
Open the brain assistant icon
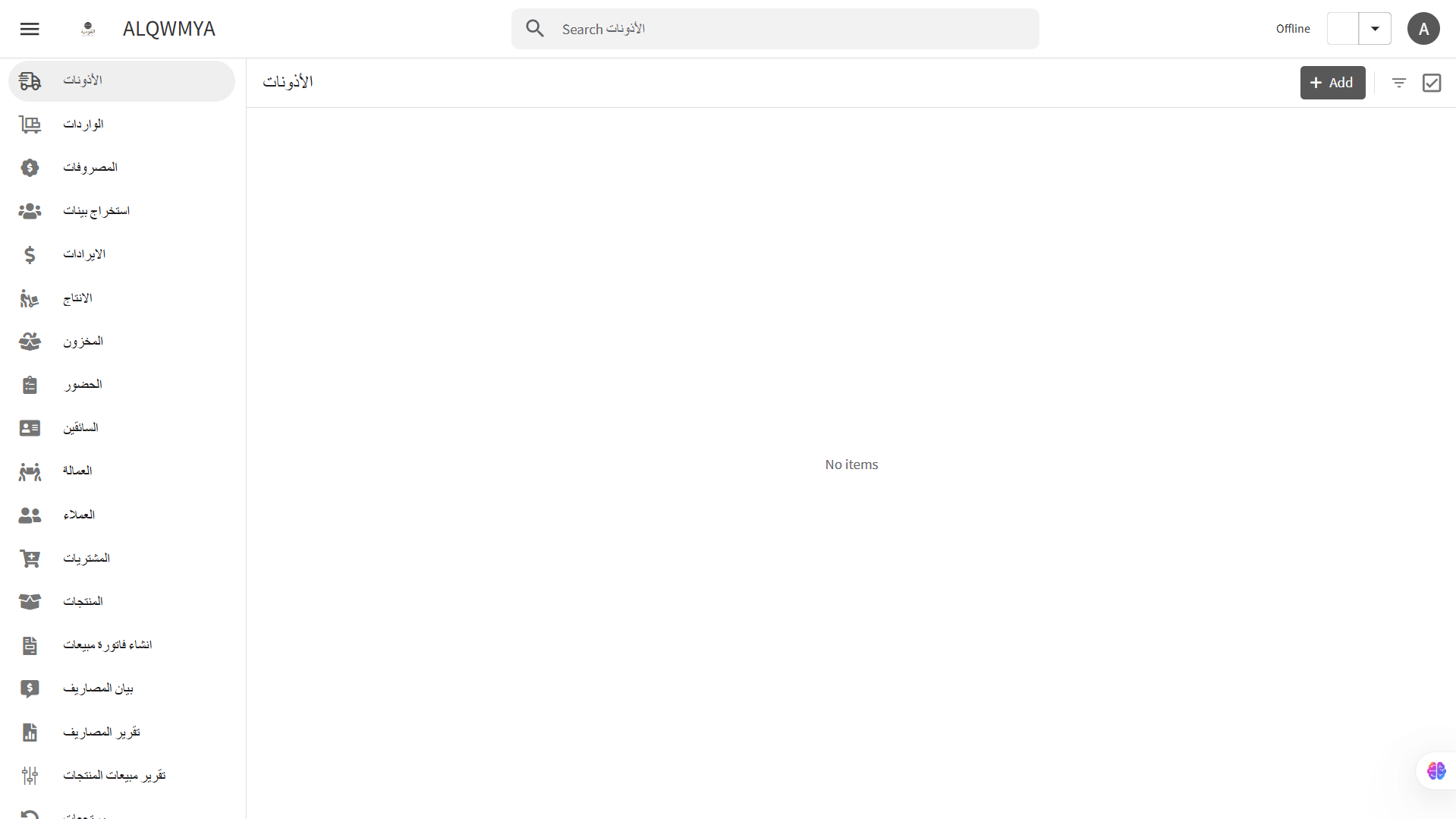[x=1436, y=771]
